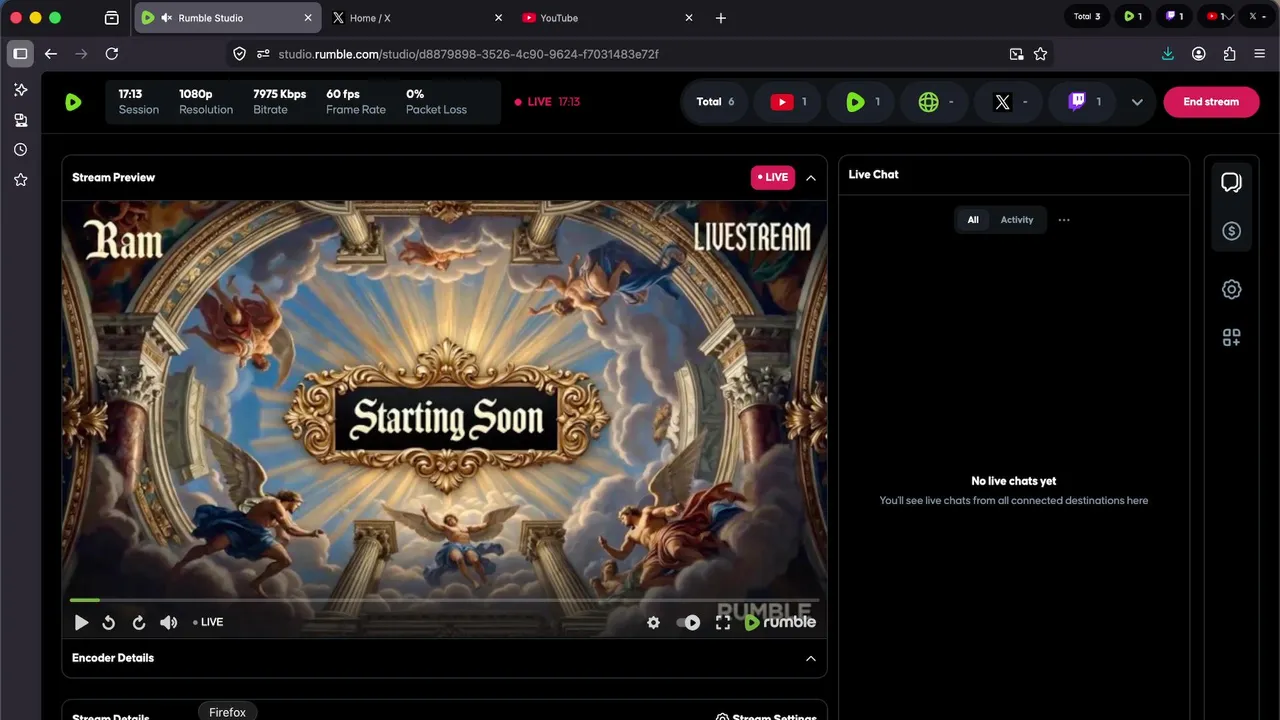The height and width of the screenshot is (720, 1280).
Task: Close the YouTube browser tab
Action: coord(689,18)
